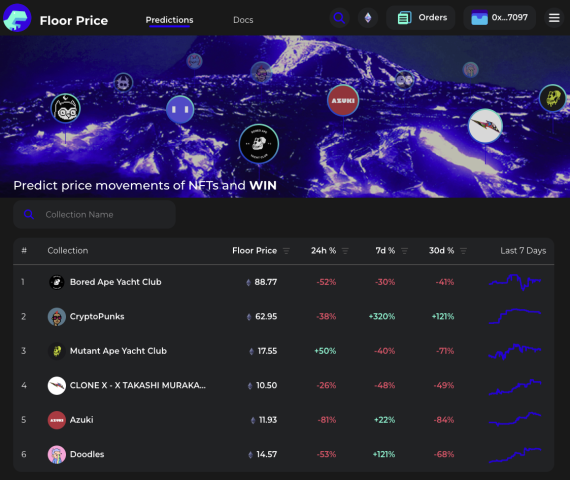The height and width of the screenshot is (480, 570).
Task: Click floor price 62.95
Action: coord(266,317)
